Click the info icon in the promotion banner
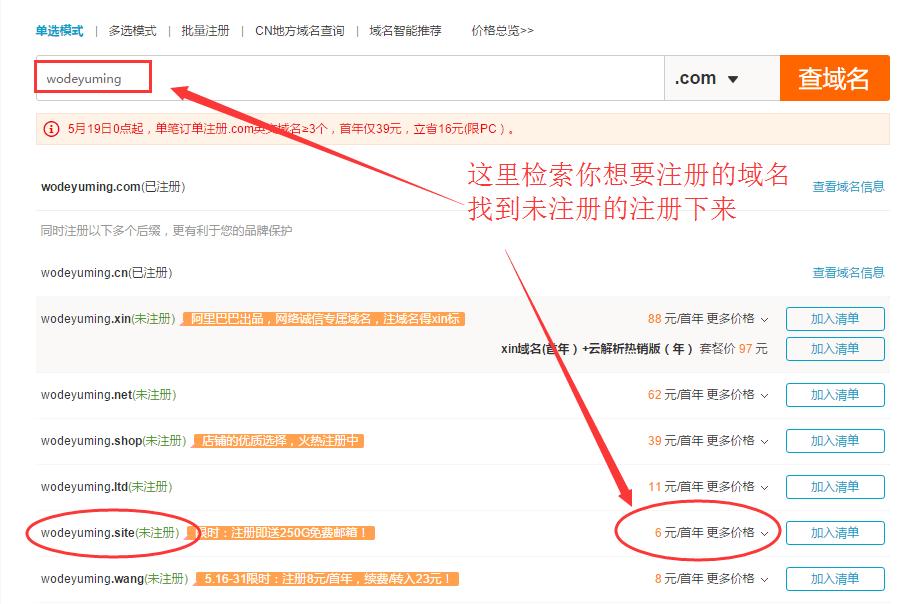This screenshot has width=906, height=604. click(48, 127)
